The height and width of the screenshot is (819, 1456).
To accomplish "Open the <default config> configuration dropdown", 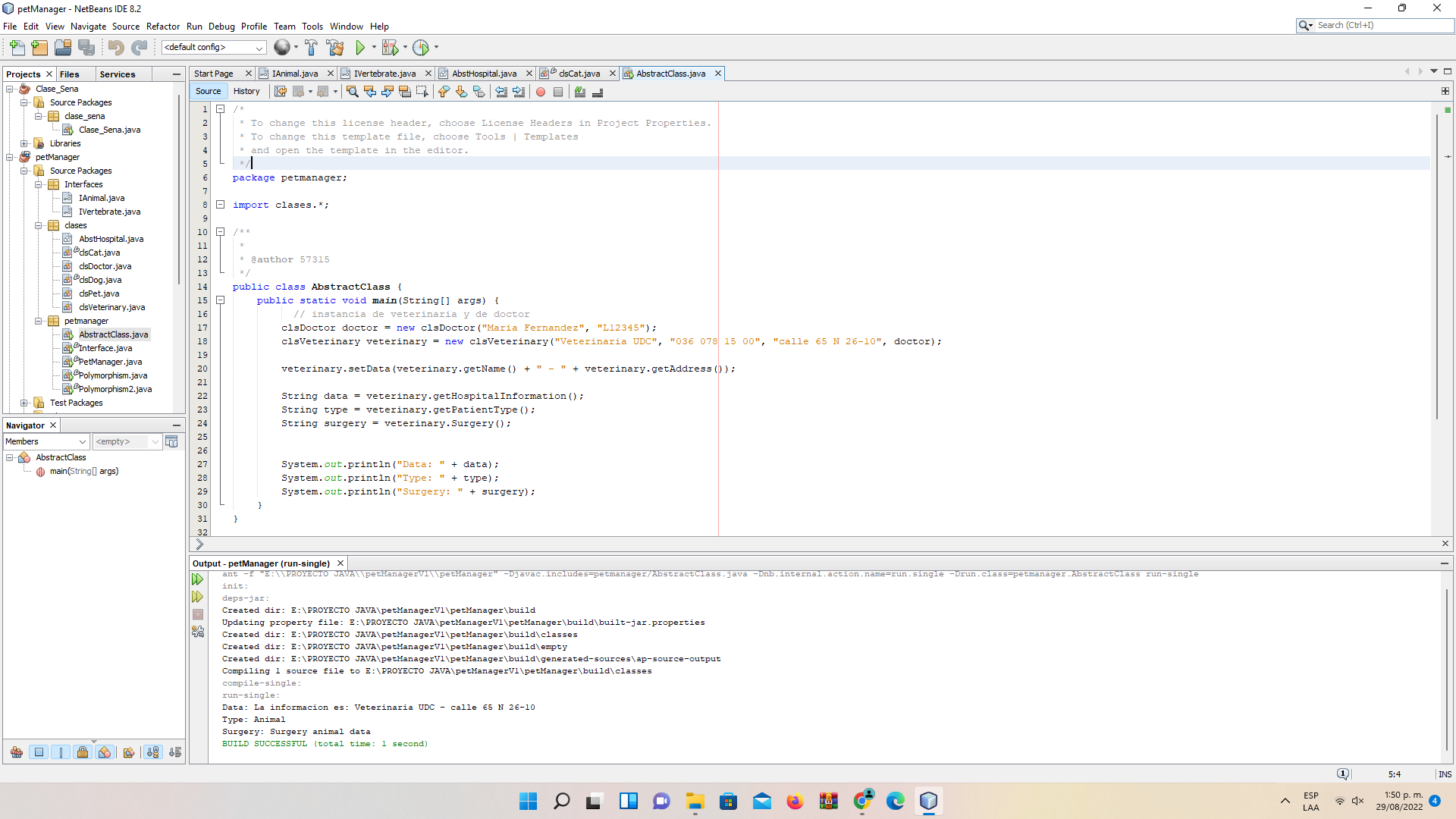I will (213, 47).
